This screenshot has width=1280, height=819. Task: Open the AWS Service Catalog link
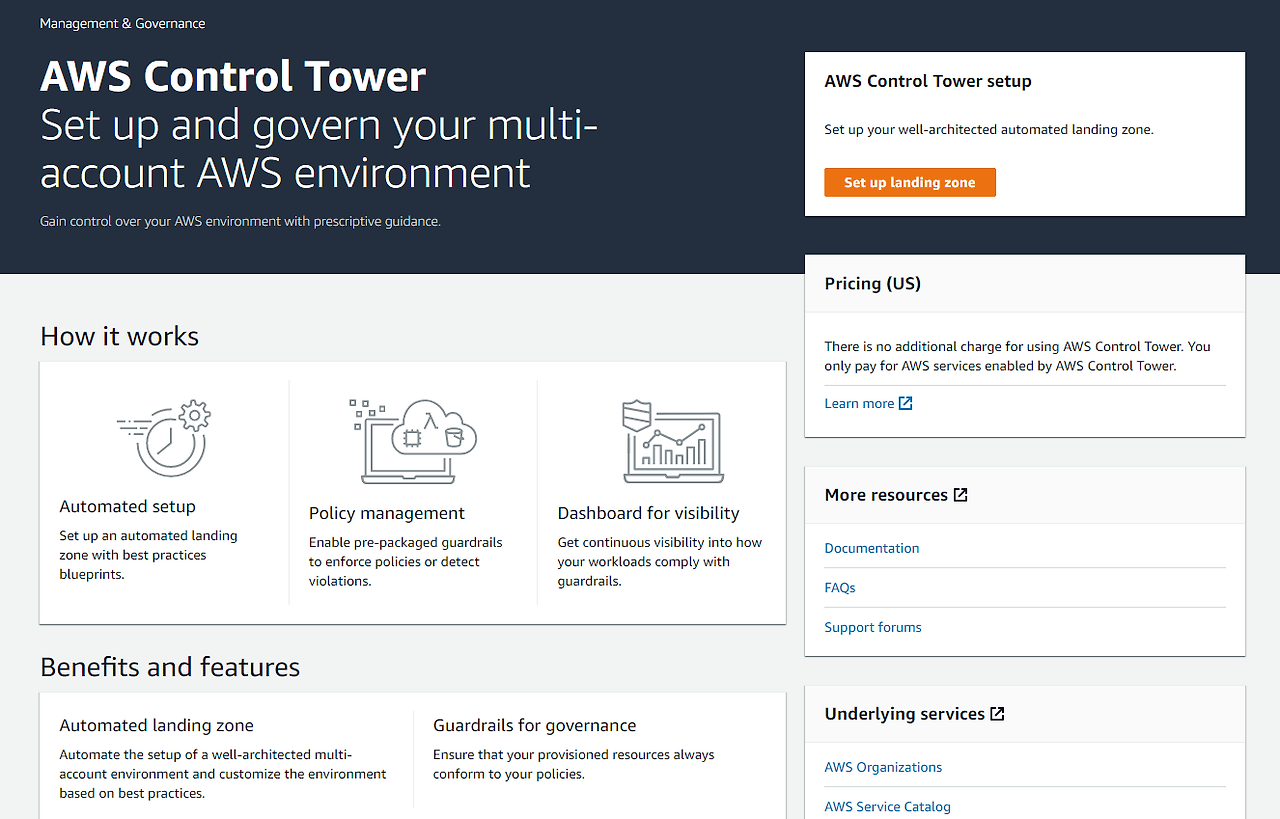click(888, 807)
